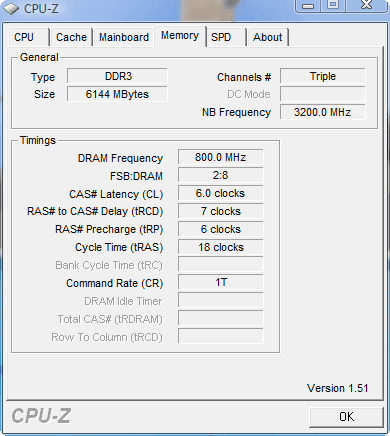
Task: Click the tRP value 6 clocks
Action: [221, 229]
